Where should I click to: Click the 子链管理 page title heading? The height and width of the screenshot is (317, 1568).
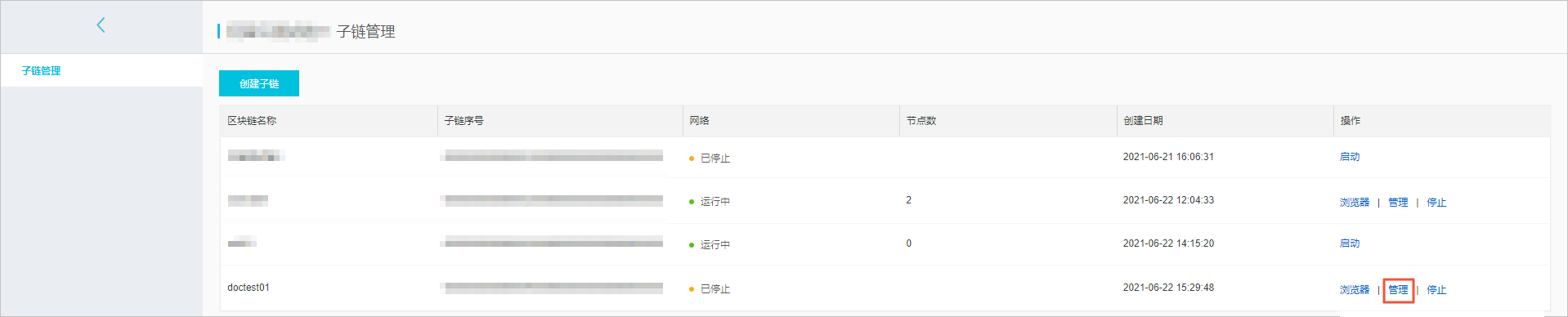click(366, 32)
